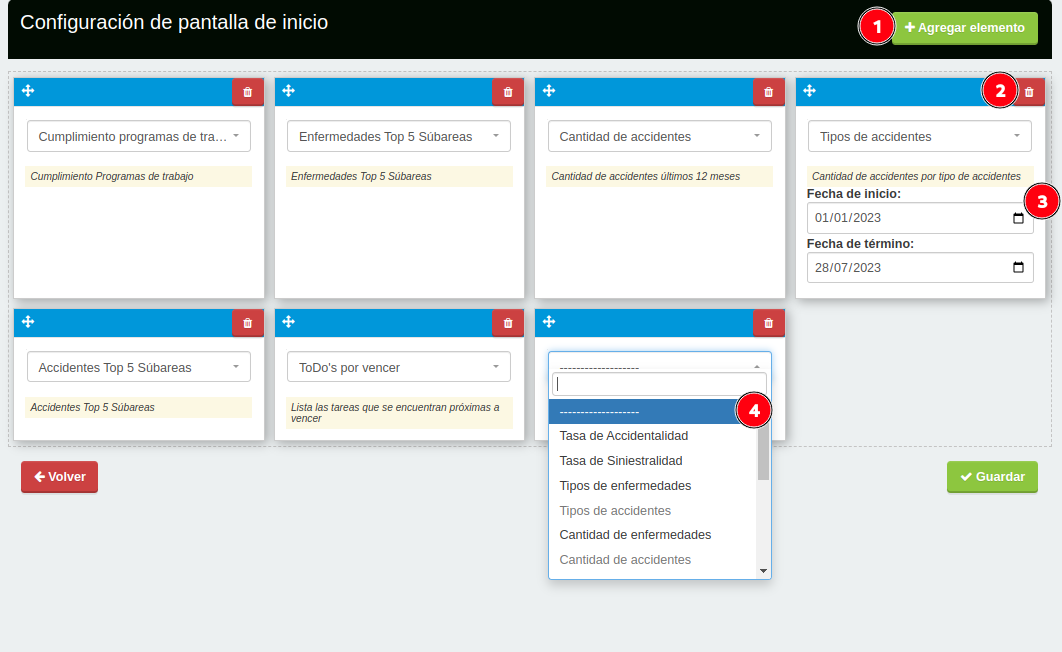
Task: Click move handle on ToDo's por vencer card
Action: coord(289,322)
